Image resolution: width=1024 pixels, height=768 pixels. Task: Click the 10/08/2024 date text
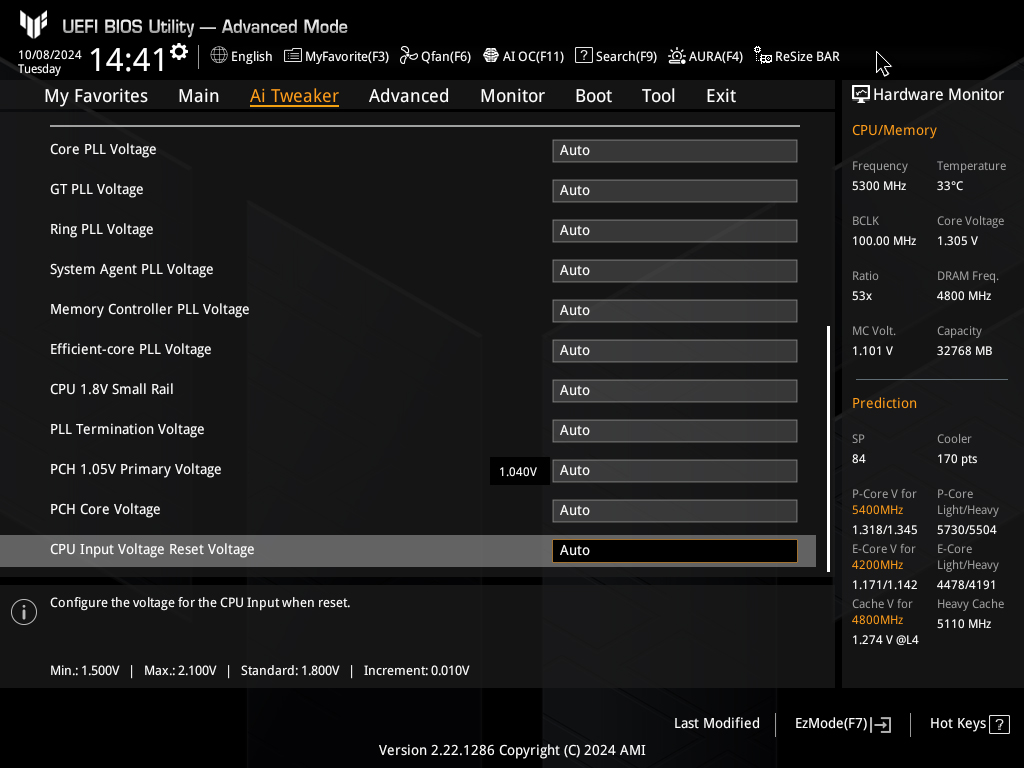50,55
